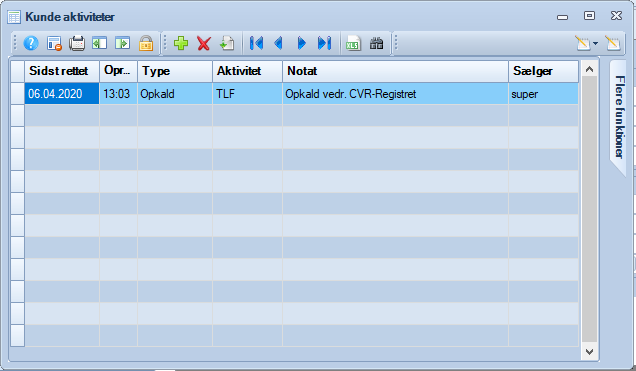Sort by the Aktivitet column header
The image size is (636, 371).
tap(247, 71)
